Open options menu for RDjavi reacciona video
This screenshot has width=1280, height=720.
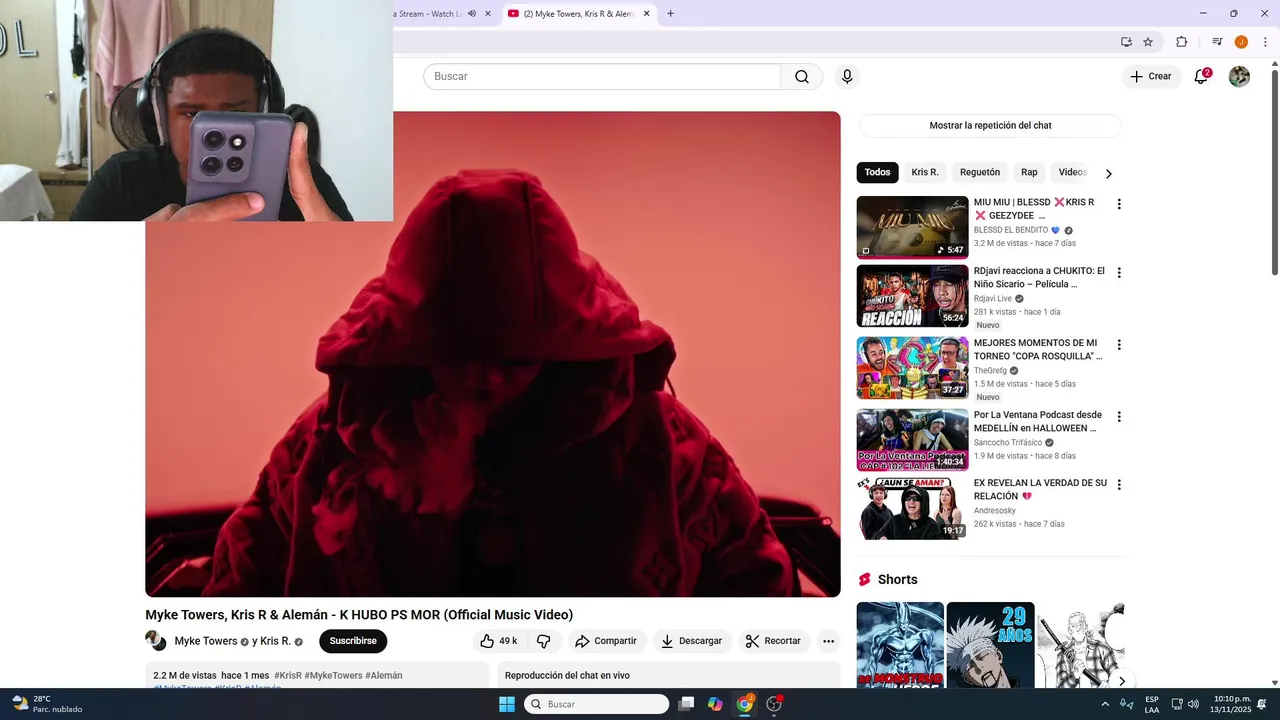[x=1119, y=272]
